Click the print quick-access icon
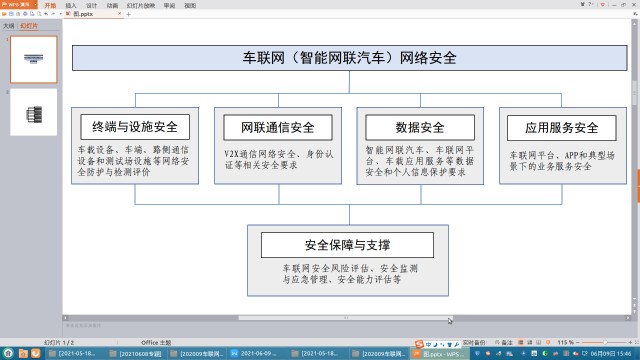 (25, 14)
